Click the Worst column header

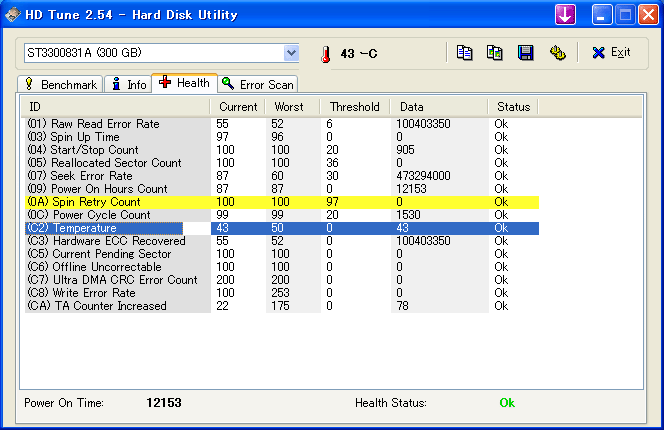coord(292,107)
